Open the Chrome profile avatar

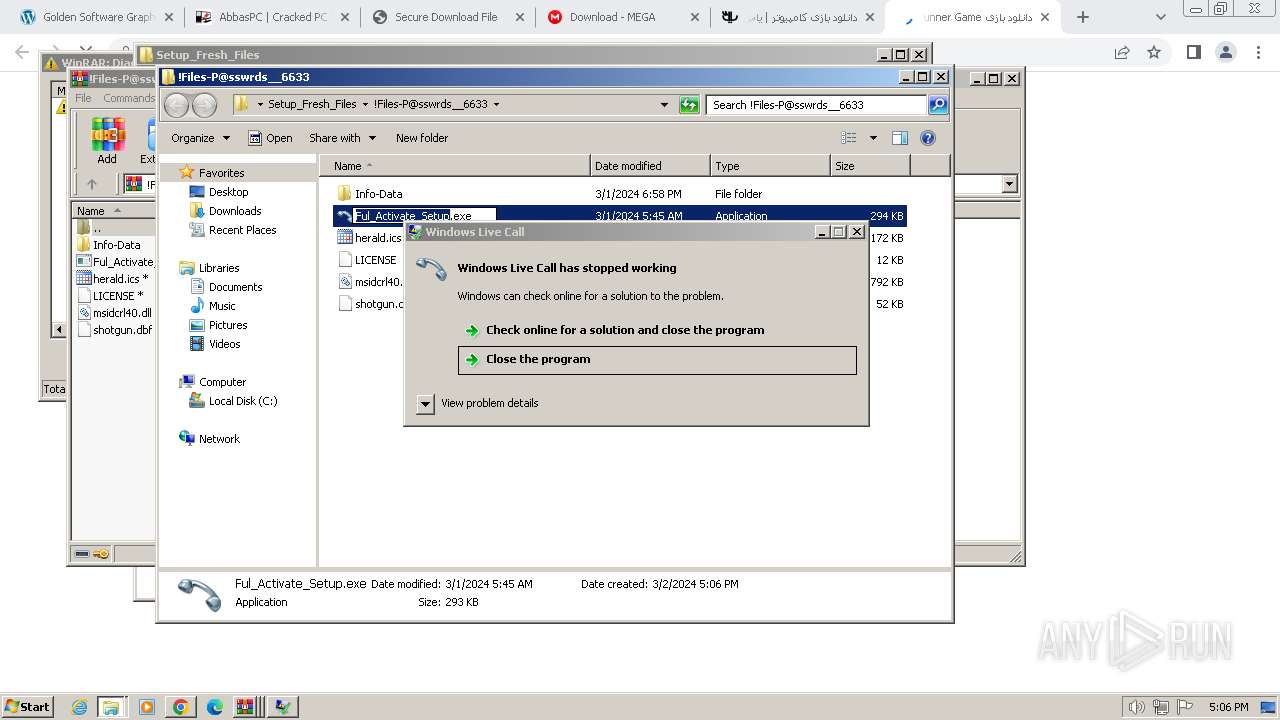pos(1226,52)
